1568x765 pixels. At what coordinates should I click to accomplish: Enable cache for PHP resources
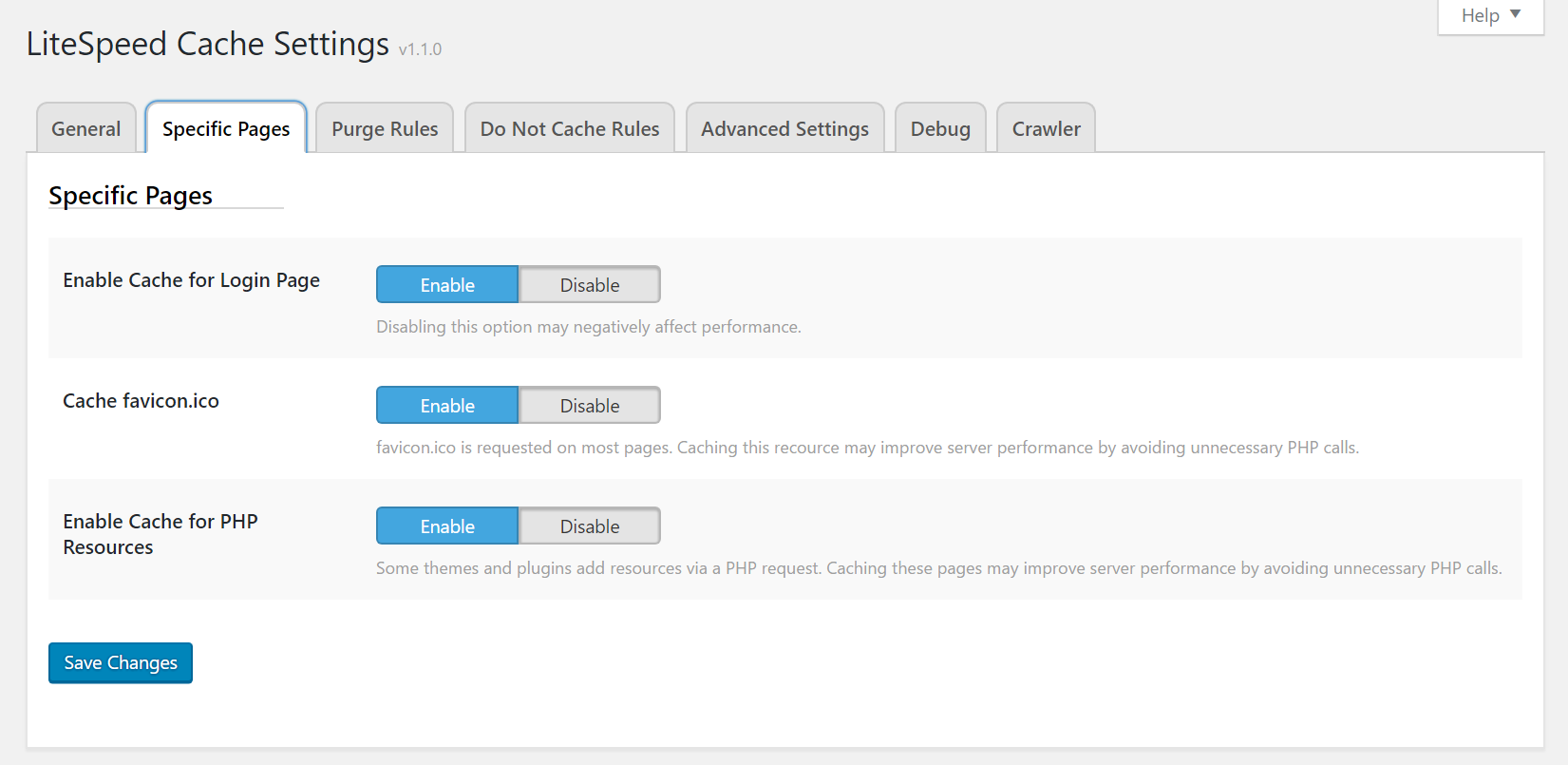447,526
